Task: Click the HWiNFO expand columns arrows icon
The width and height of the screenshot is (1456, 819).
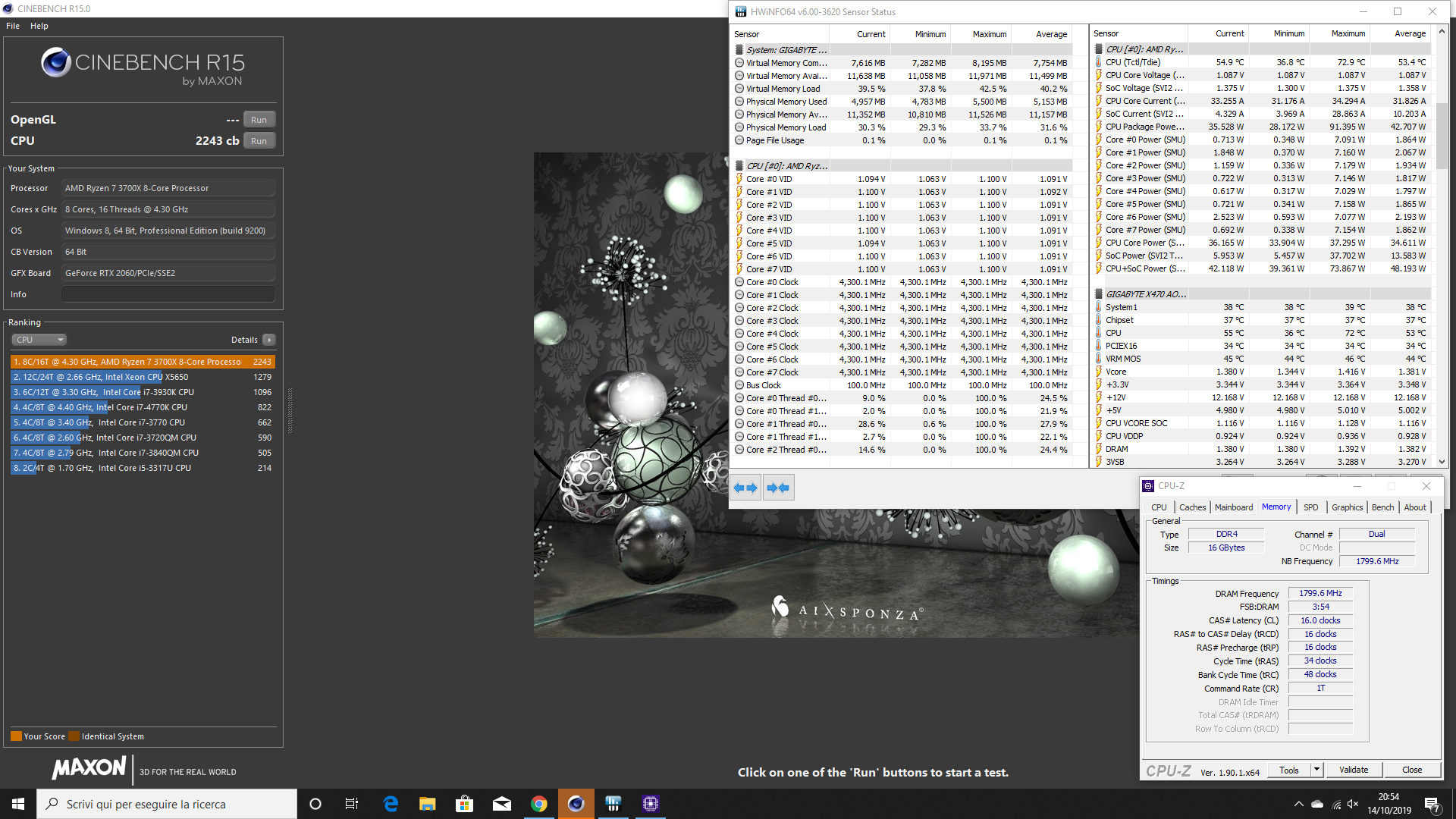Action: [745, 488]
